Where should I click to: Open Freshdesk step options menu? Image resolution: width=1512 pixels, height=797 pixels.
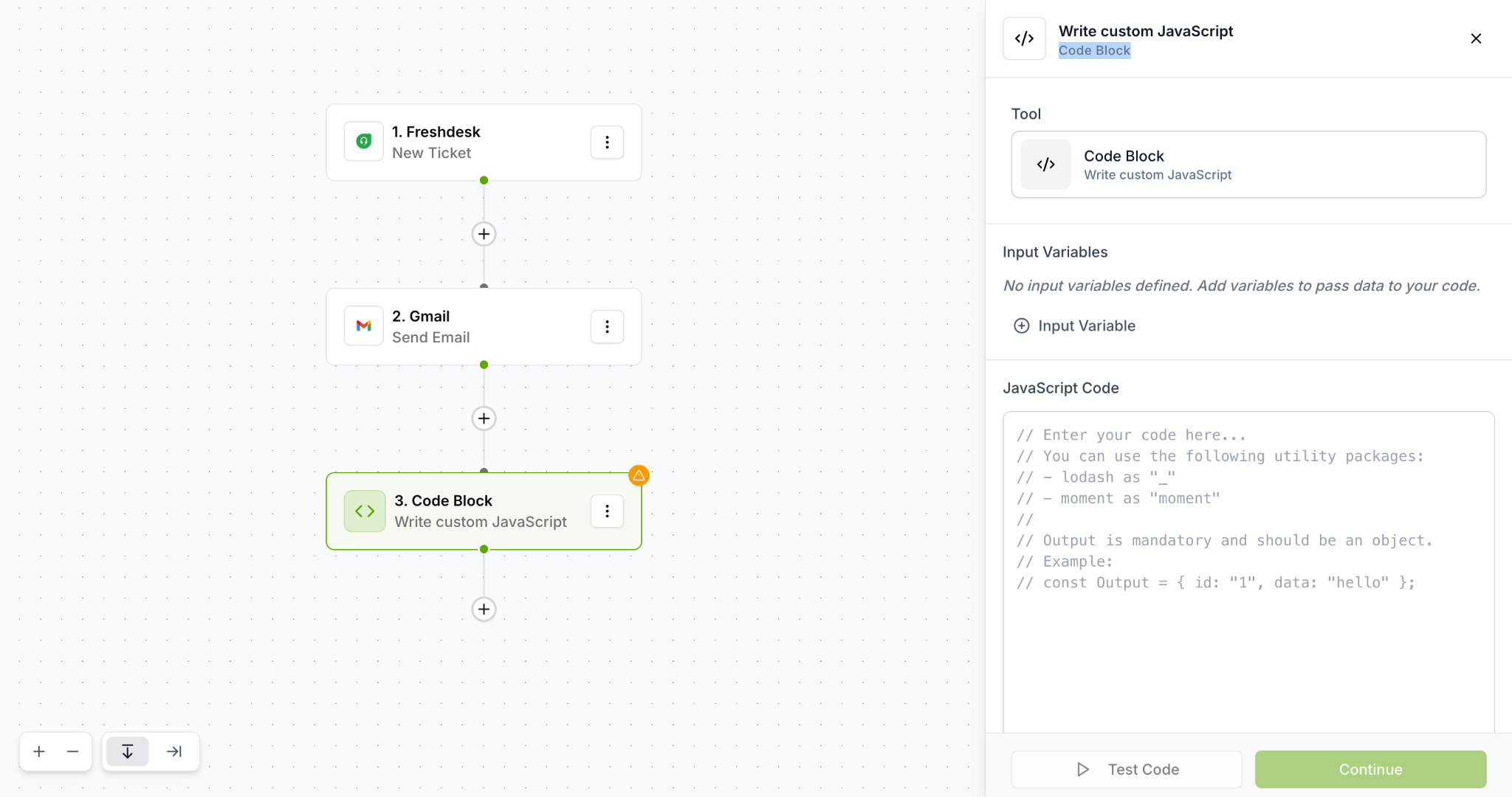click(607, 142)
